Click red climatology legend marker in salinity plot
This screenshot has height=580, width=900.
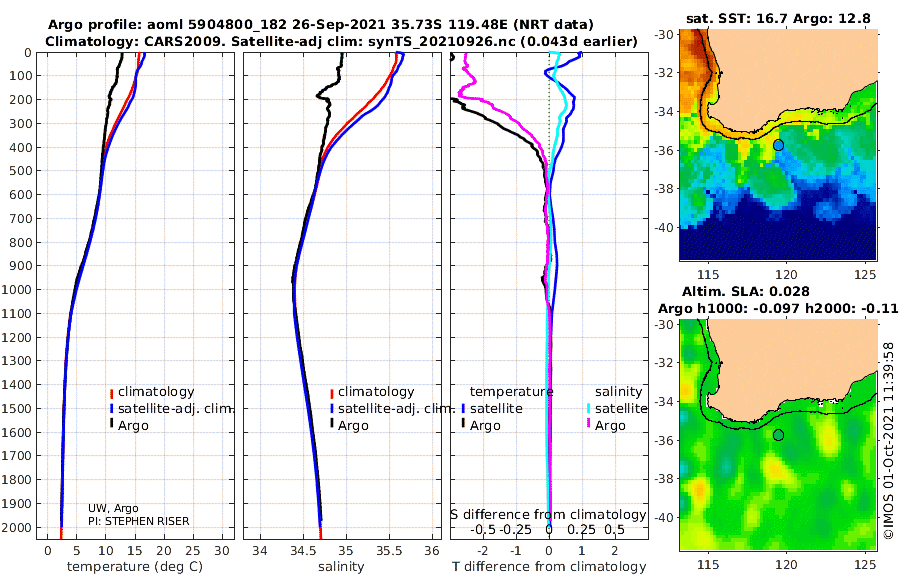[331, 394]
